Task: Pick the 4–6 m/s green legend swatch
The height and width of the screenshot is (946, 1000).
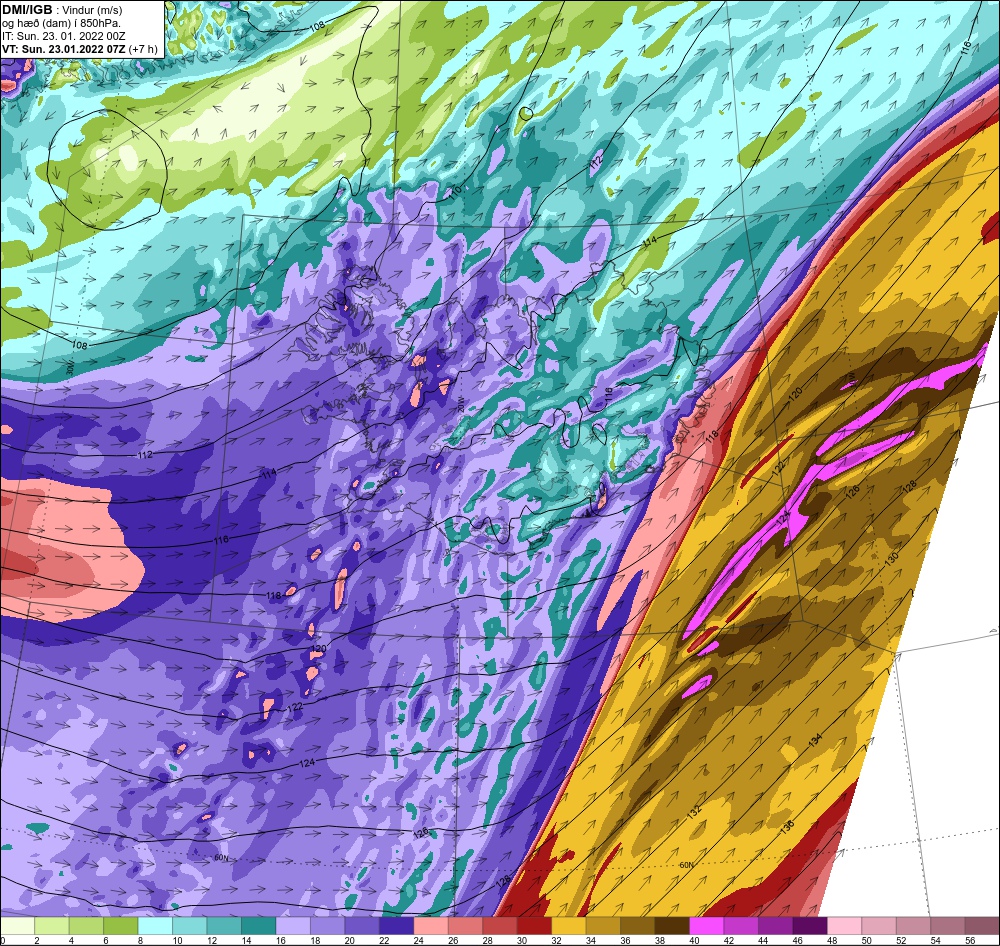Action: point(87,926)
